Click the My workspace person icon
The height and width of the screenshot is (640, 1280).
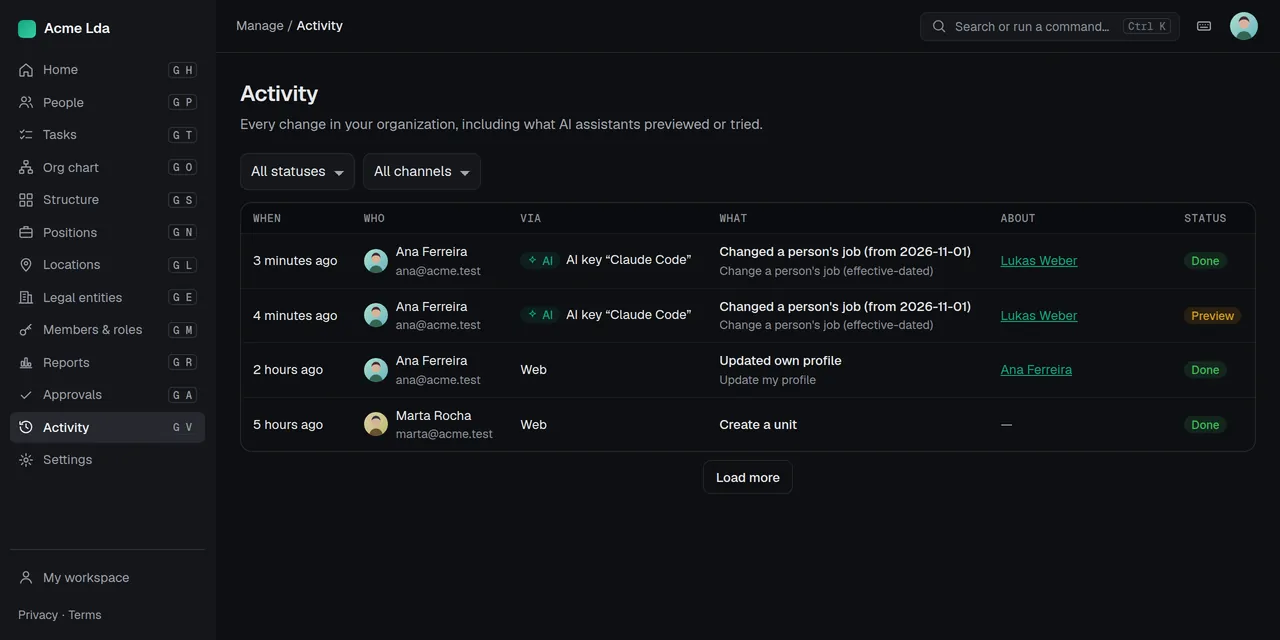[26, 578]
